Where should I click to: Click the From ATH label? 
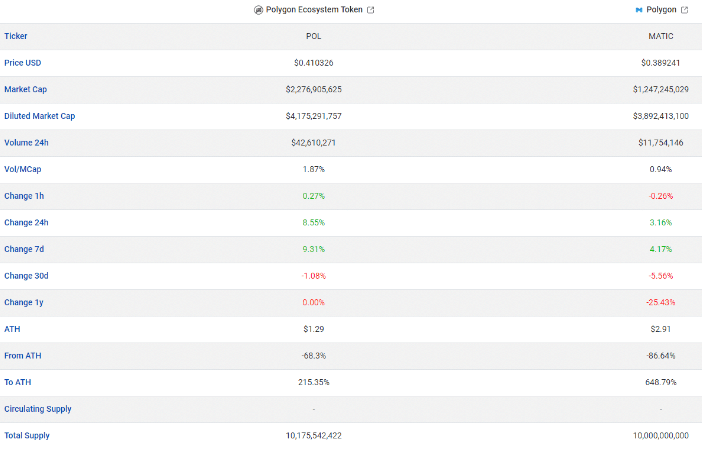click(22, 355)
